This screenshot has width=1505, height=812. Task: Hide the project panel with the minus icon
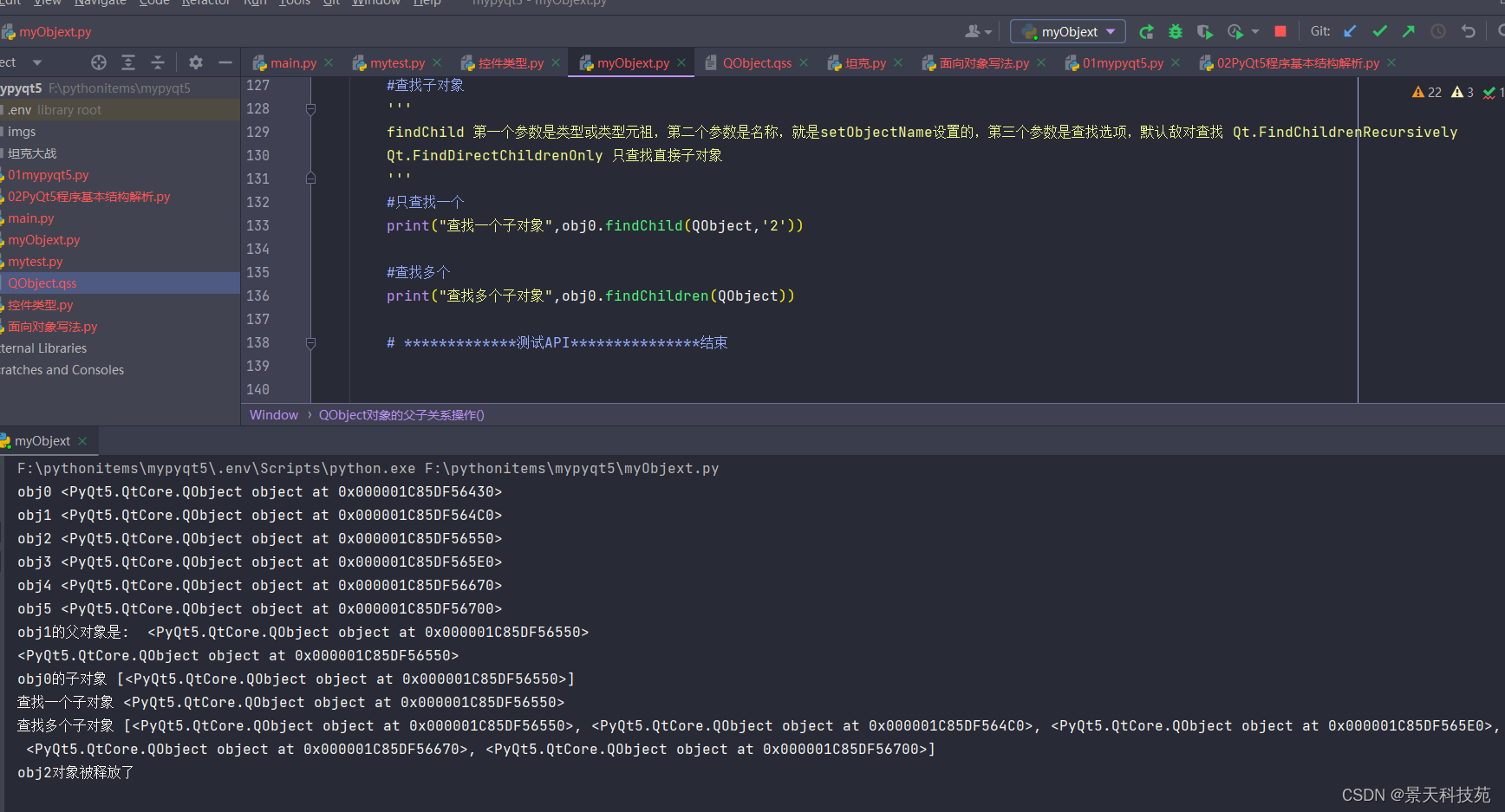225,62
